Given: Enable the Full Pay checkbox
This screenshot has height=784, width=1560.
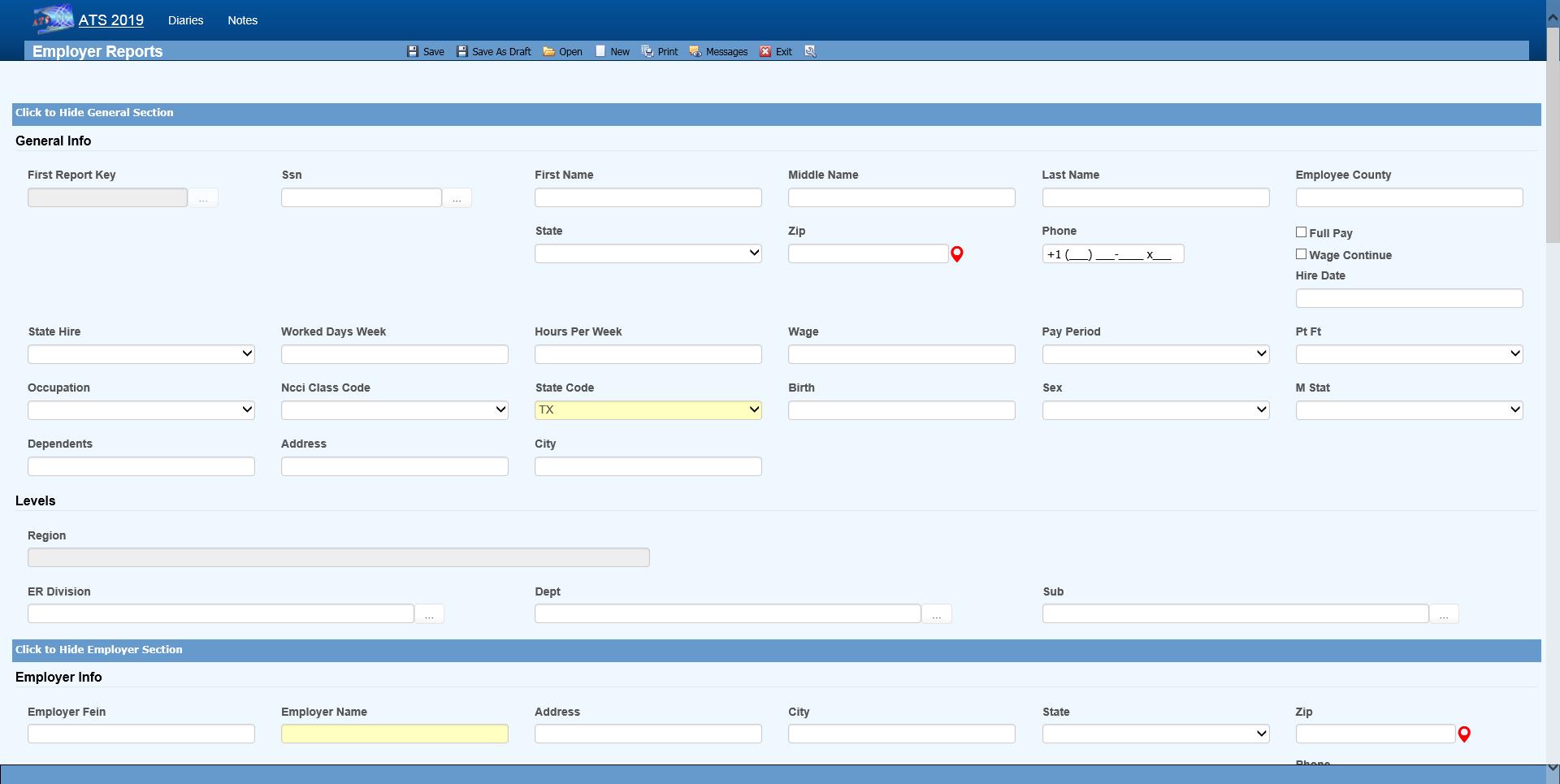Looking at the screenshot, I should click(1301, 232).
